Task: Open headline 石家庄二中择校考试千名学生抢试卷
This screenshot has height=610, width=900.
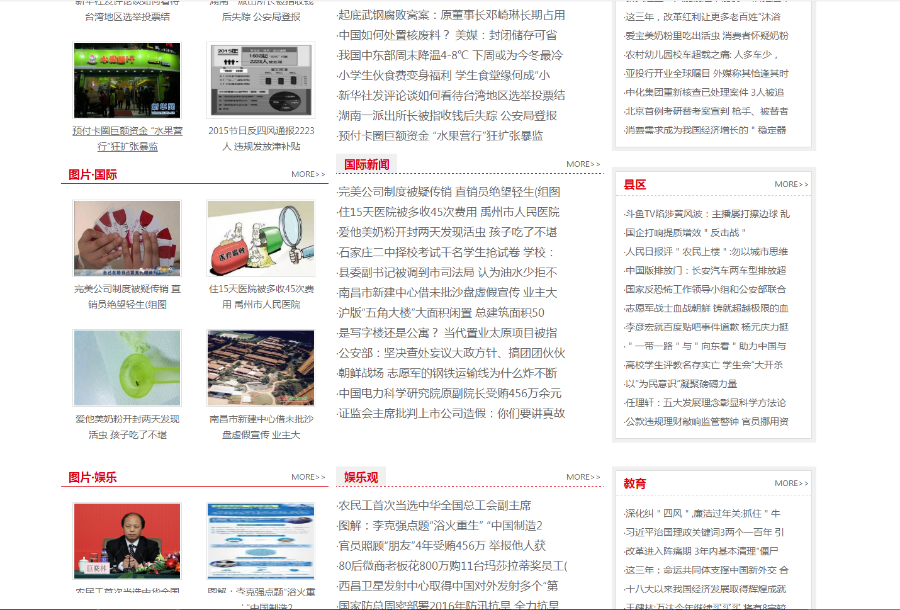Action: 446,252
